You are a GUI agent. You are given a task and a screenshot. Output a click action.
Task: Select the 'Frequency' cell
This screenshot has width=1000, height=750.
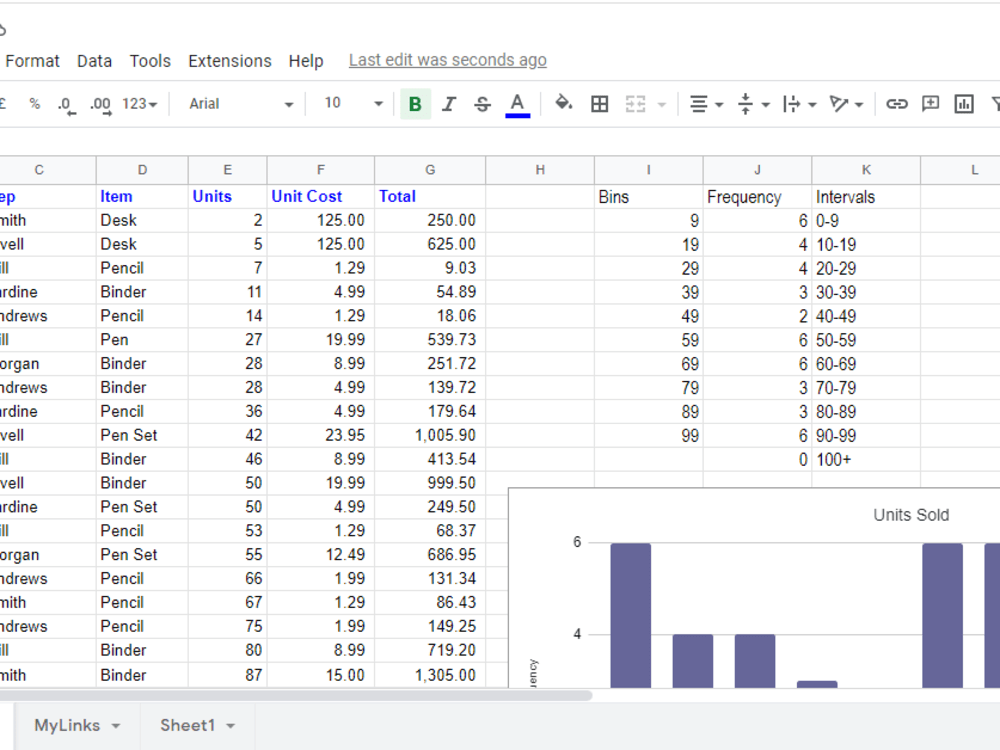tap(758, 197)
